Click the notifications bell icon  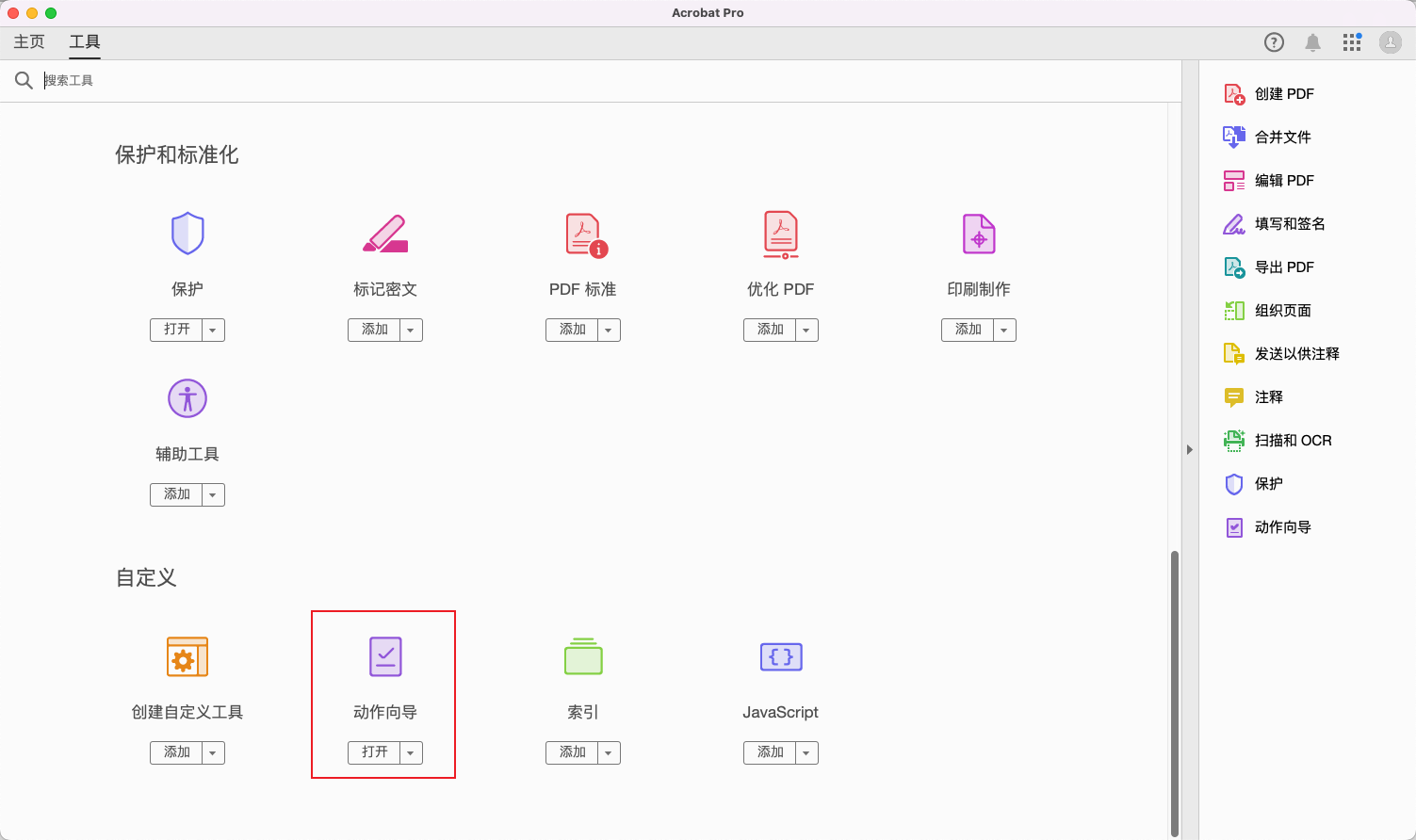(x=1313, y=42)
